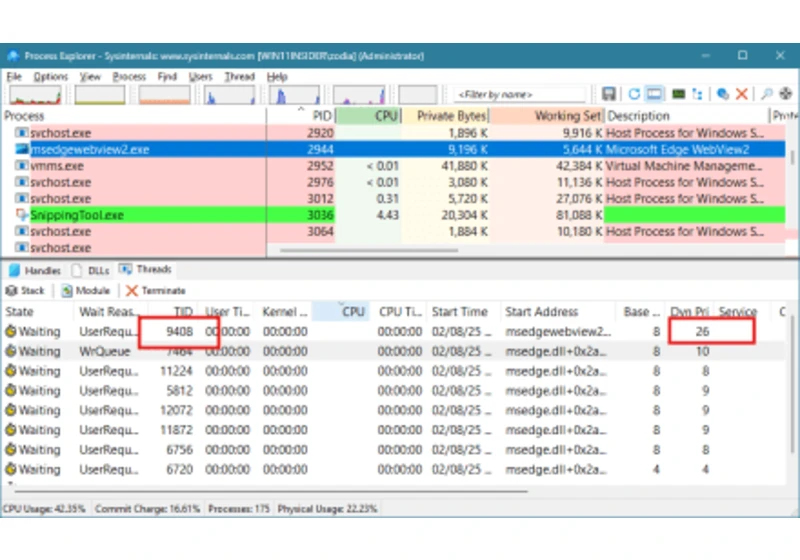The width and height of the screenshot is (800, 560).
Task: Sort by Description column header
Action: point(687,116)
